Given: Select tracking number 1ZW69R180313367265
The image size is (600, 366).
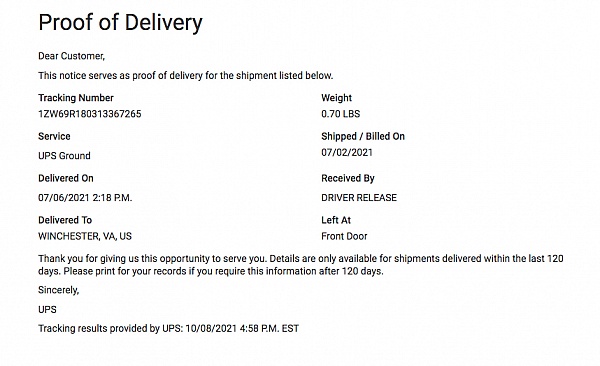Looking at the screenshot, I should point(90,114).
